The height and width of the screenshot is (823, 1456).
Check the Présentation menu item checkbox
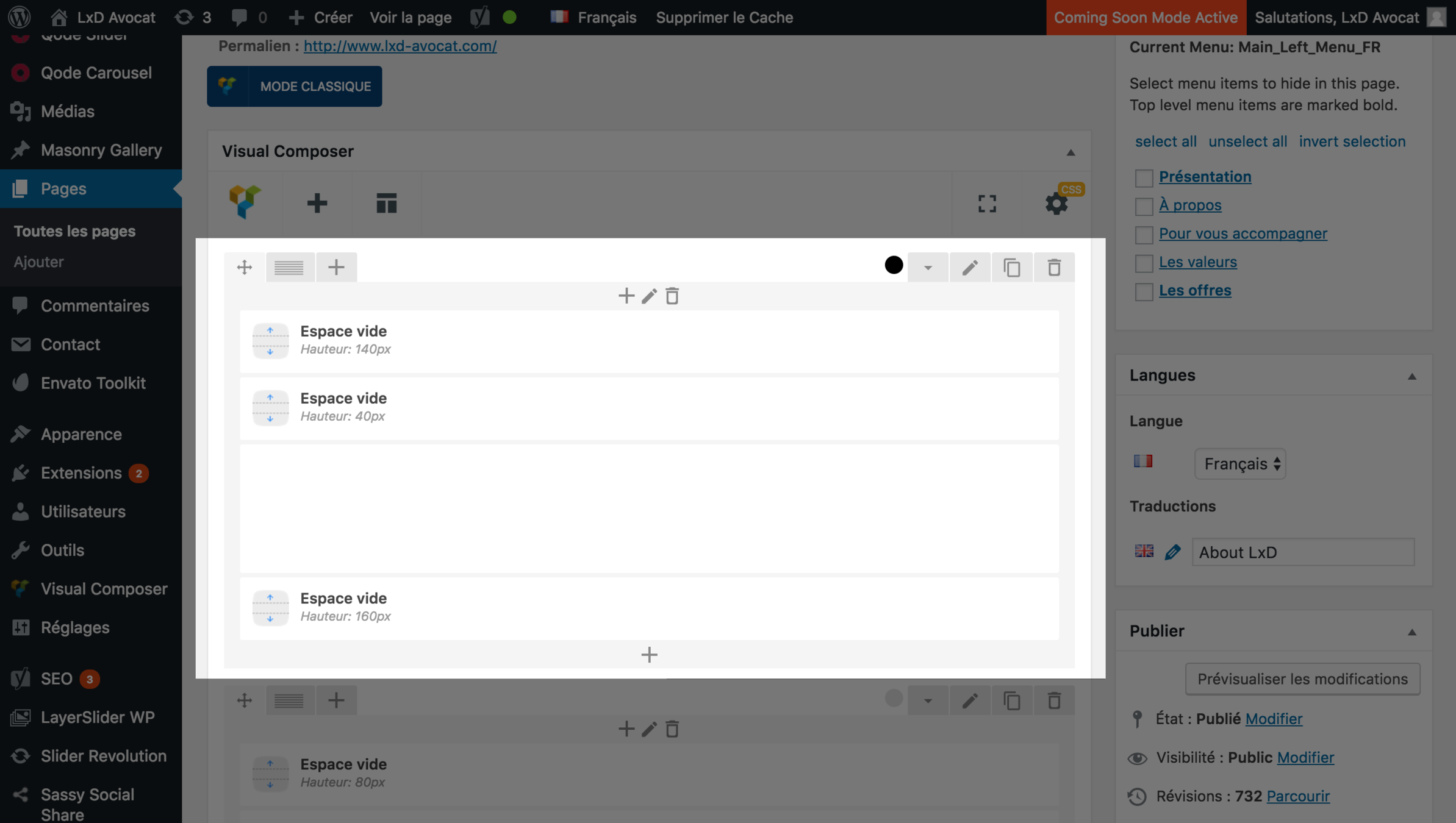click(1144, 178)
